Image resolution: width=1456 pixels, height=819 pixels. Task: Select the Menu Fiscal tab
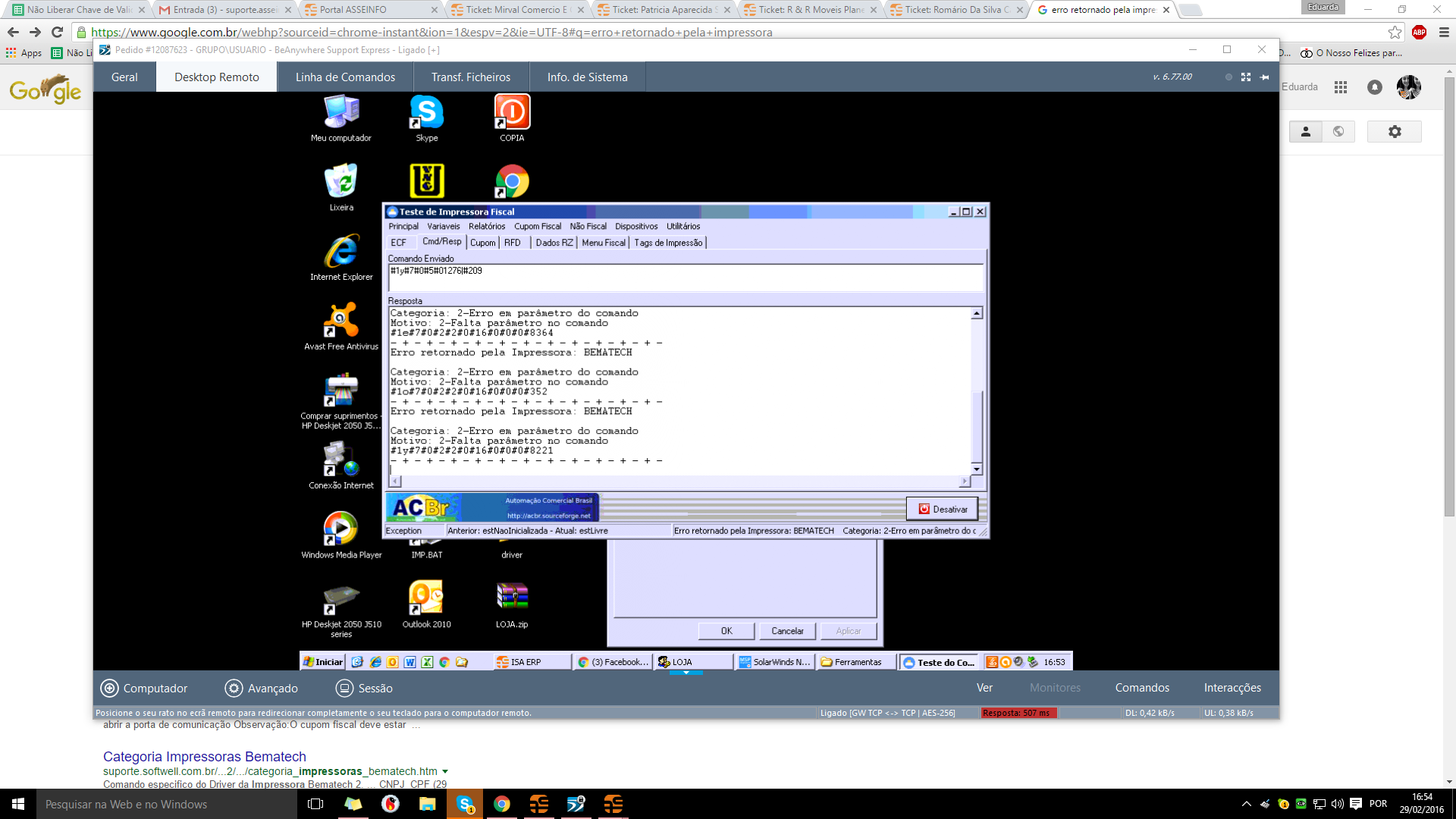tap(604, 243)
